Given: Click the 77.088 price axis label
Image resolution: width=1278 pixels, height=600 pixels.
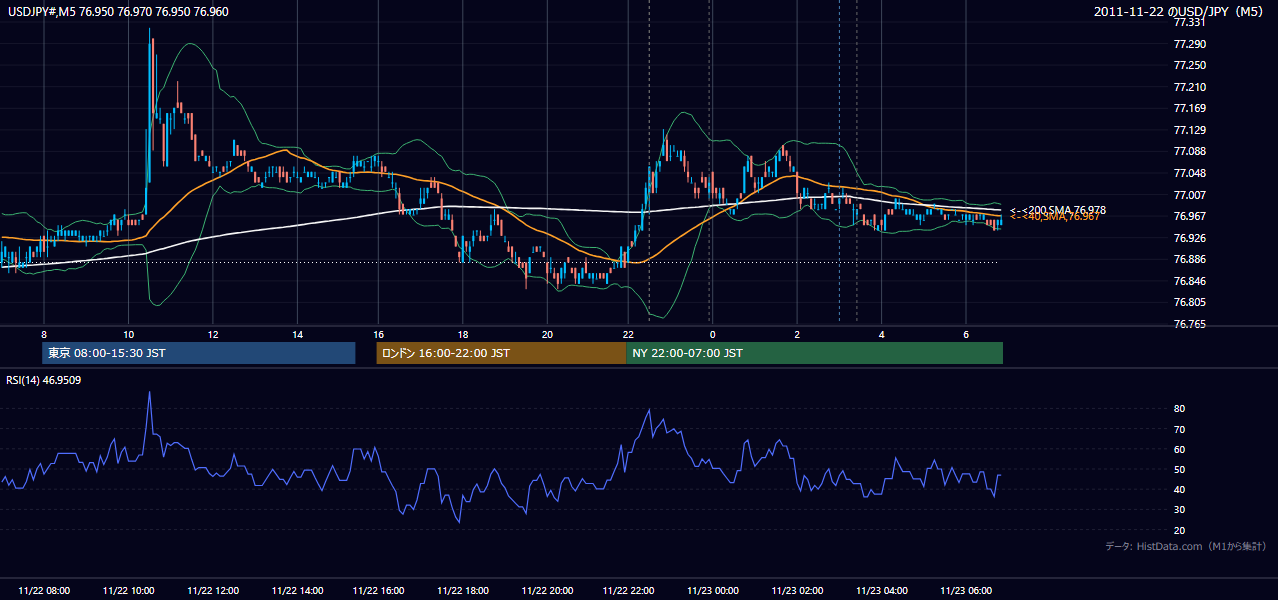Looking at the screenshot, I should (1190, 152).
